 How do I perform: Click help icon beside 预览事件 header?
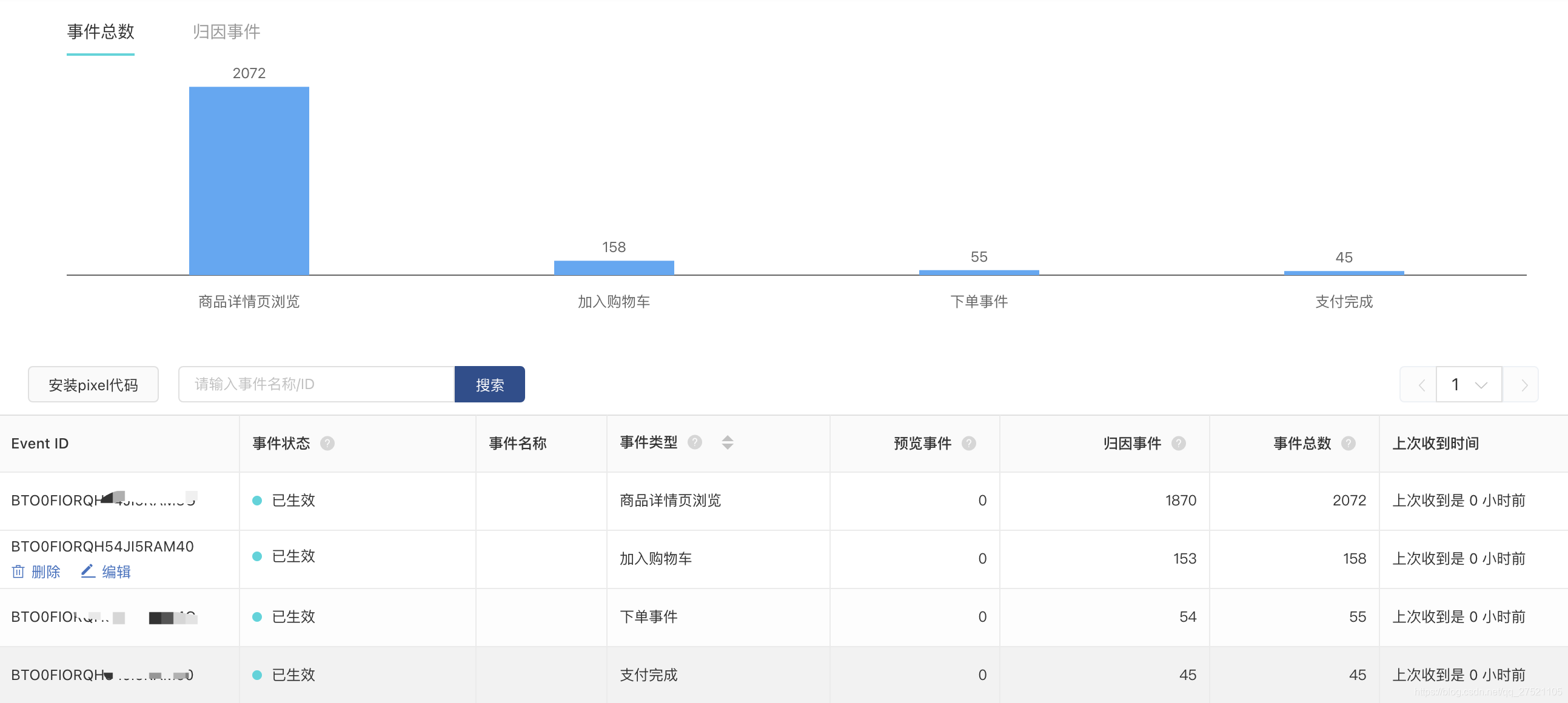[x=968, y=444]
